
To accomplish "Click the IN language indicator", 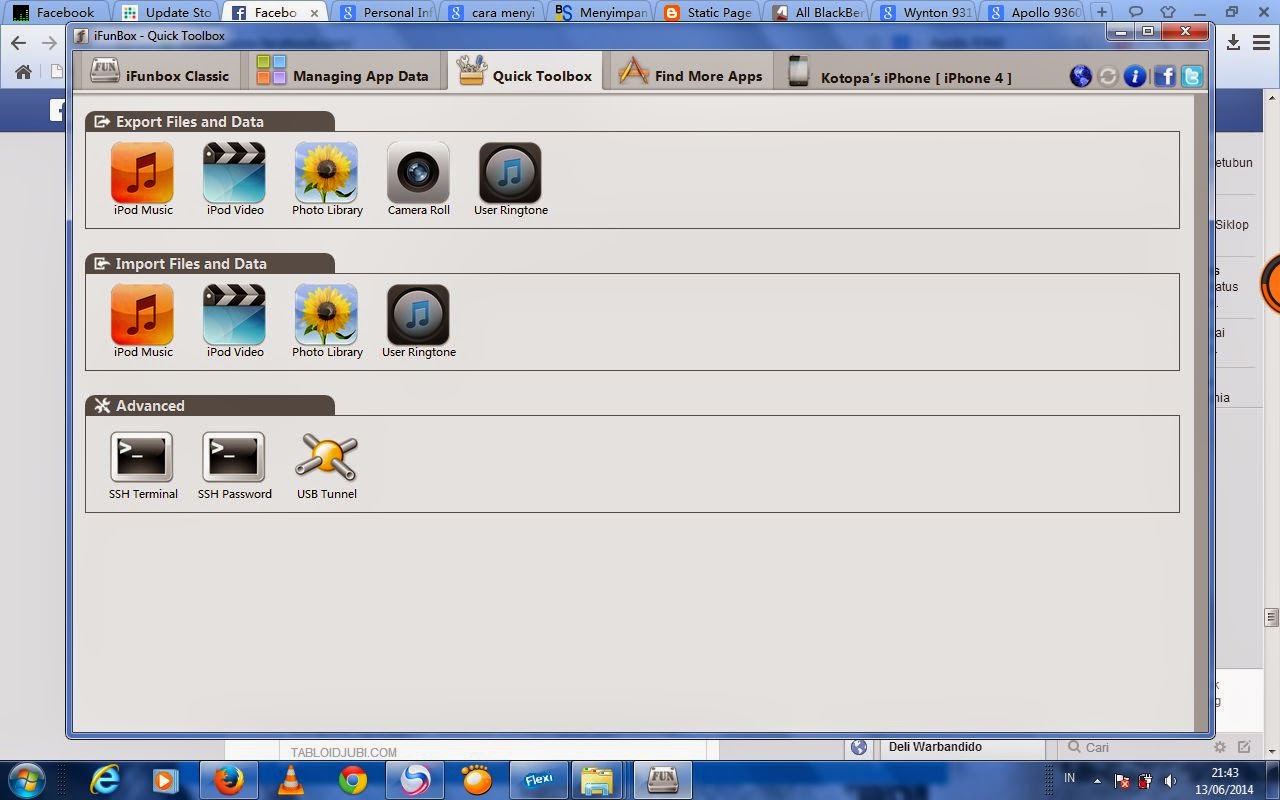I will 1069,778.
